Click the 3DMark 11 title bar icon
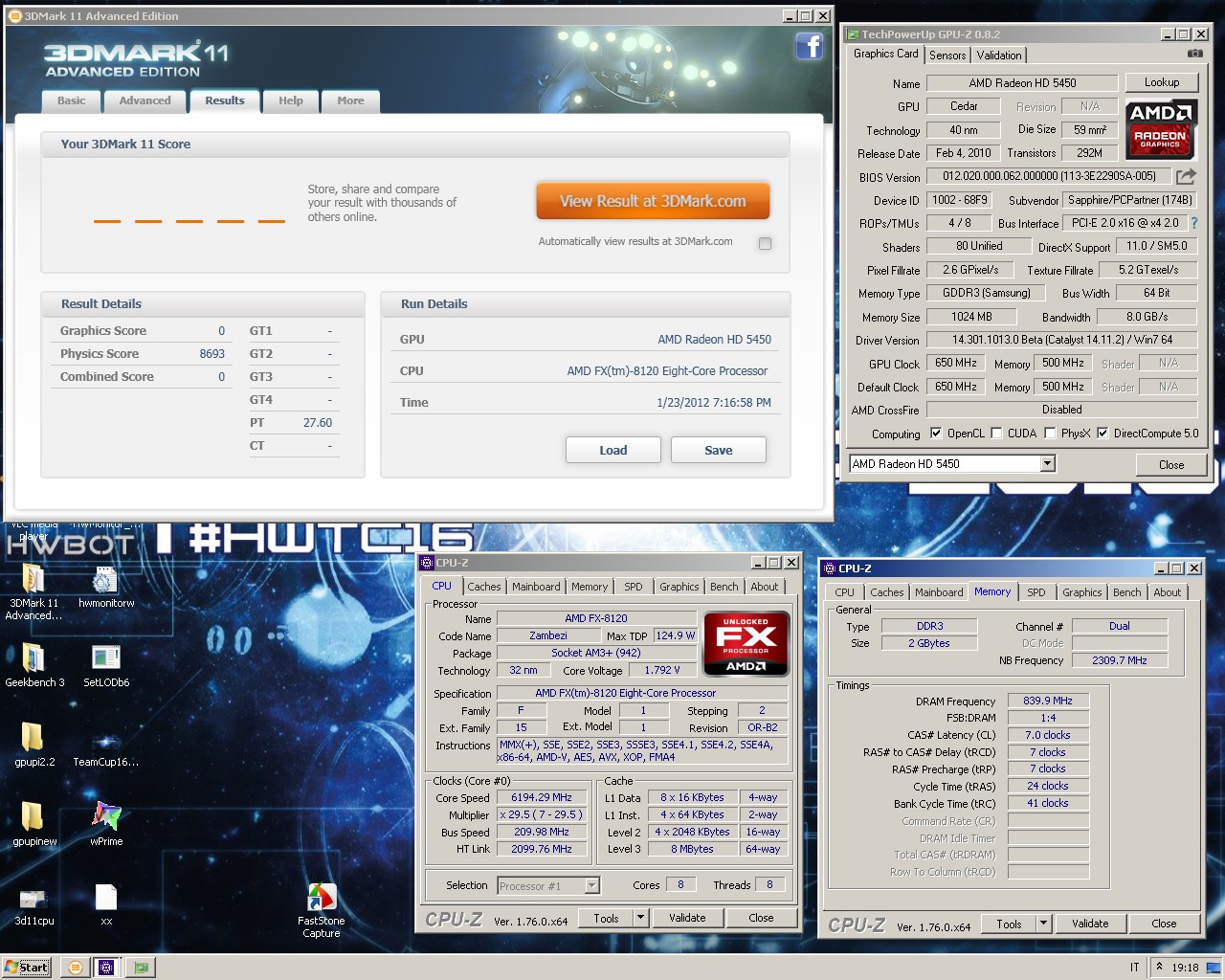Image resolution: width=1225 pixels, height=980 pixels. click(x=16, y=16)
